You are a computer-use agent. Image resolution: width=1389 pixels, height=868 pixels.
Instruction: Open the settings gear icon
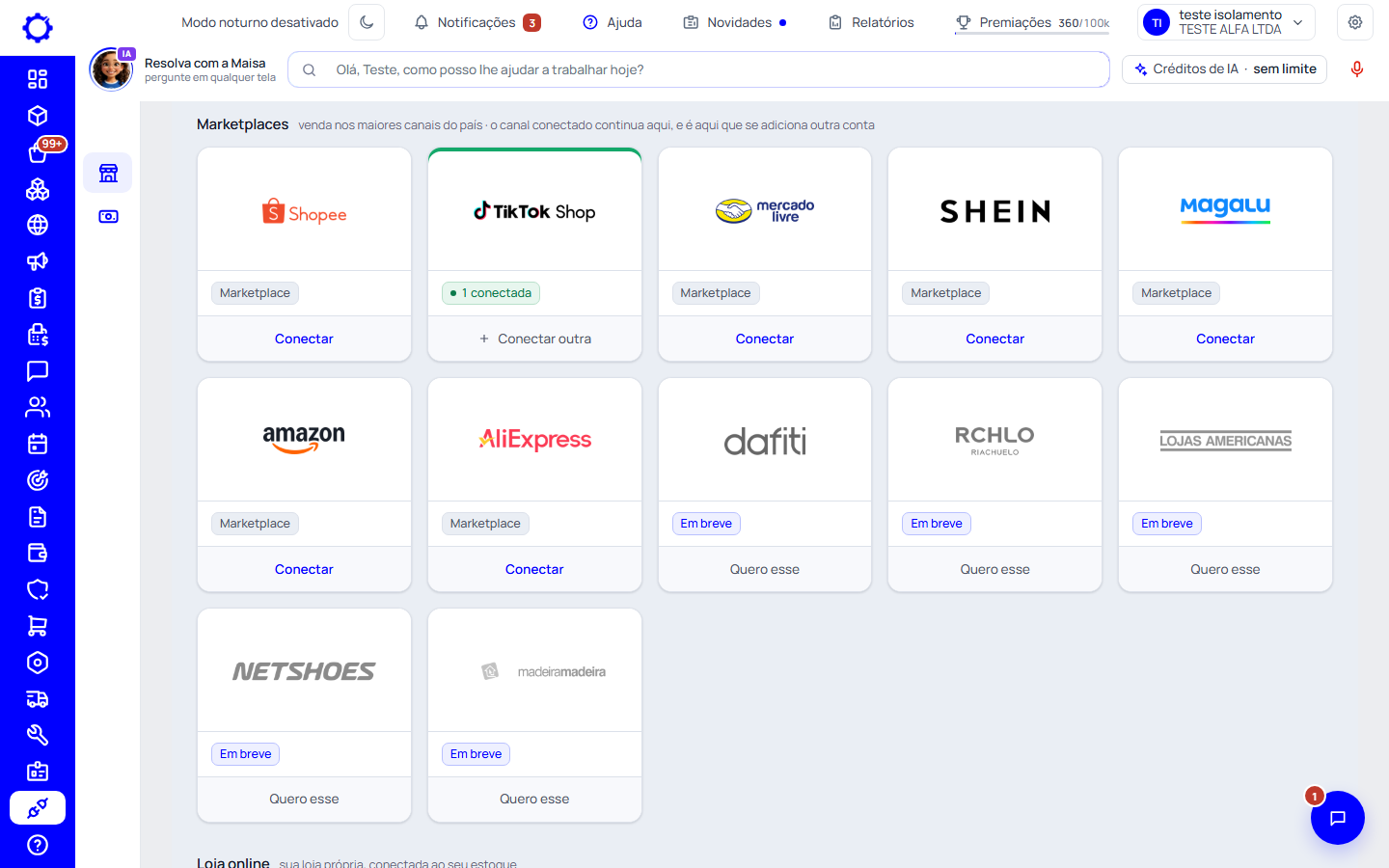(1355, 22)
